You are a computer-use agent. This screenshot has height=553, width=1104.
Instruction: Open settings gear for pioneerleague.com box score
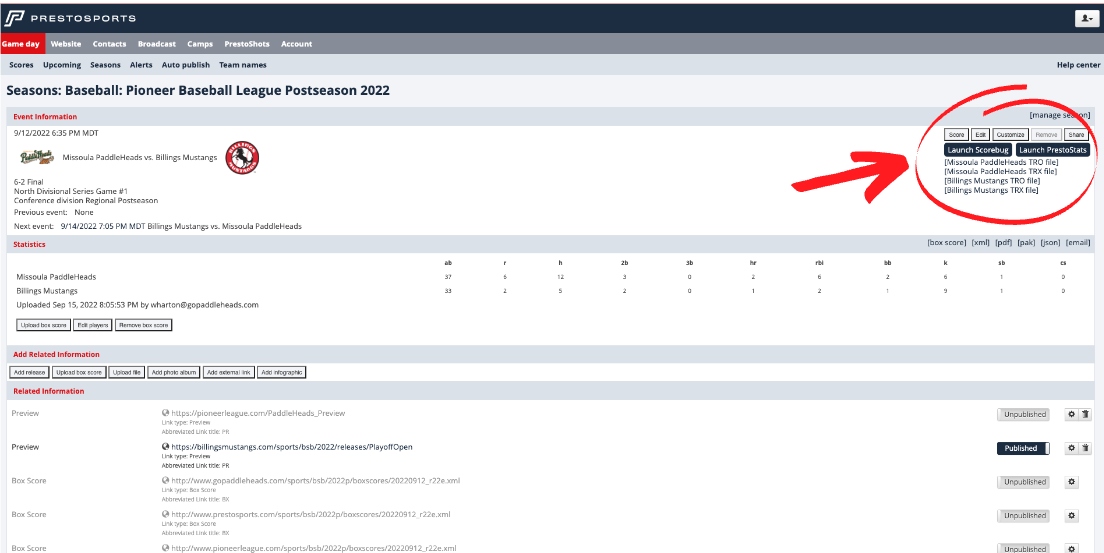pyautogui.click(x=1072, y=549)
